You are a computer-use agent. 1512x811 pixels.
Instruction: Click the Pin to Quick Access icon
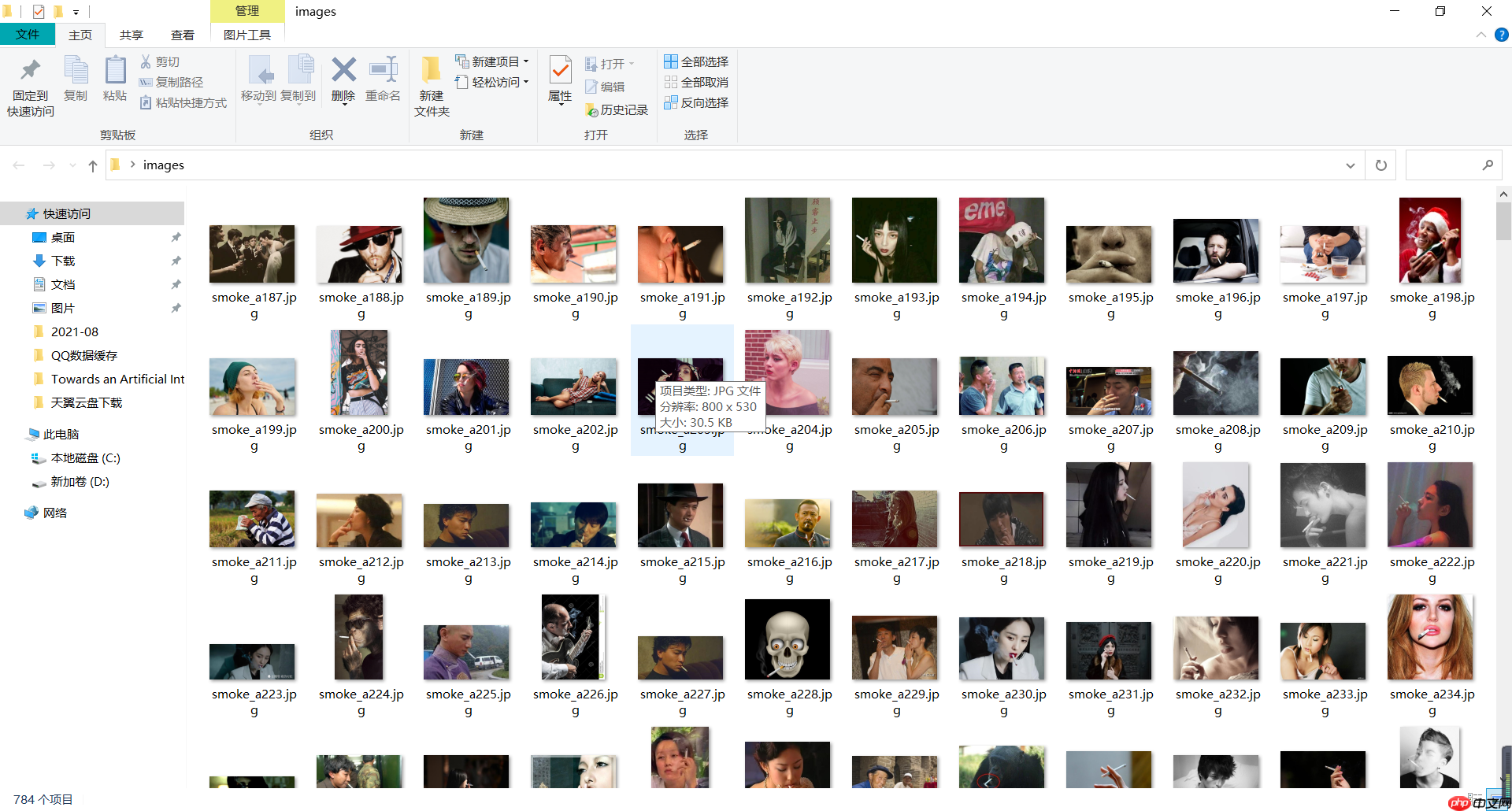[x=30, y=71]
